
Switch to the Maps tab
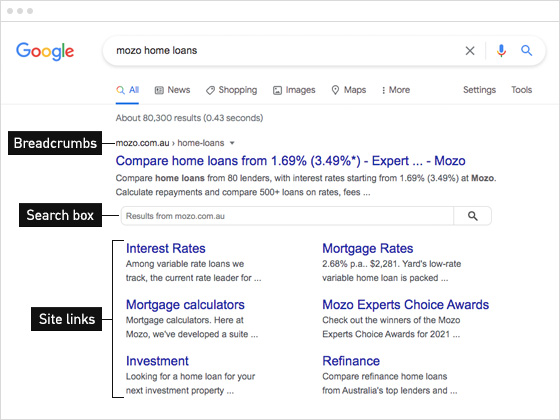tap(349, 90)
